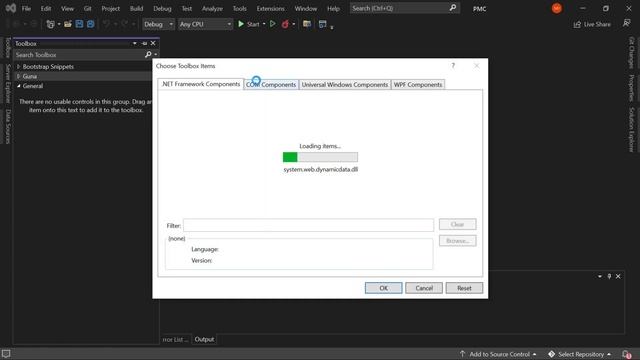Click the status bar feedback chat icon
Screen dimensions: 640x360
[x=6, y=354]
